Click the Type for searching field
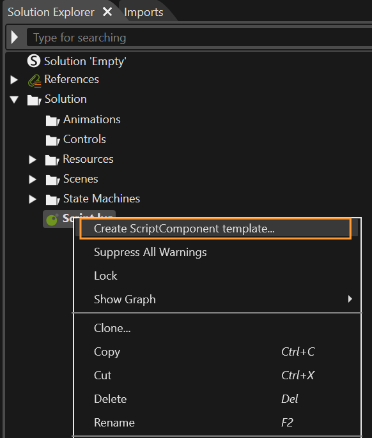The width and height of the screenshot is (372, 439). pos(199,37)
